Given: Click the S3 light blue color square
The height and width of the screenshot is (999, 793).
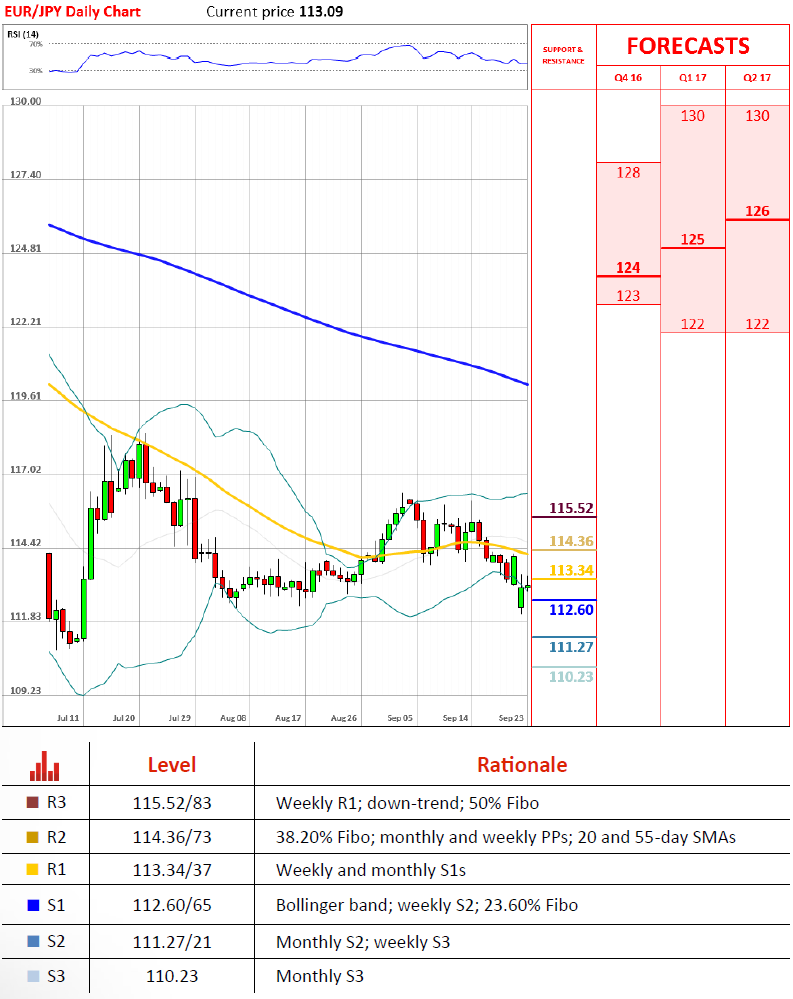Looking at the screenshot, I should click(x=33, y=974).
